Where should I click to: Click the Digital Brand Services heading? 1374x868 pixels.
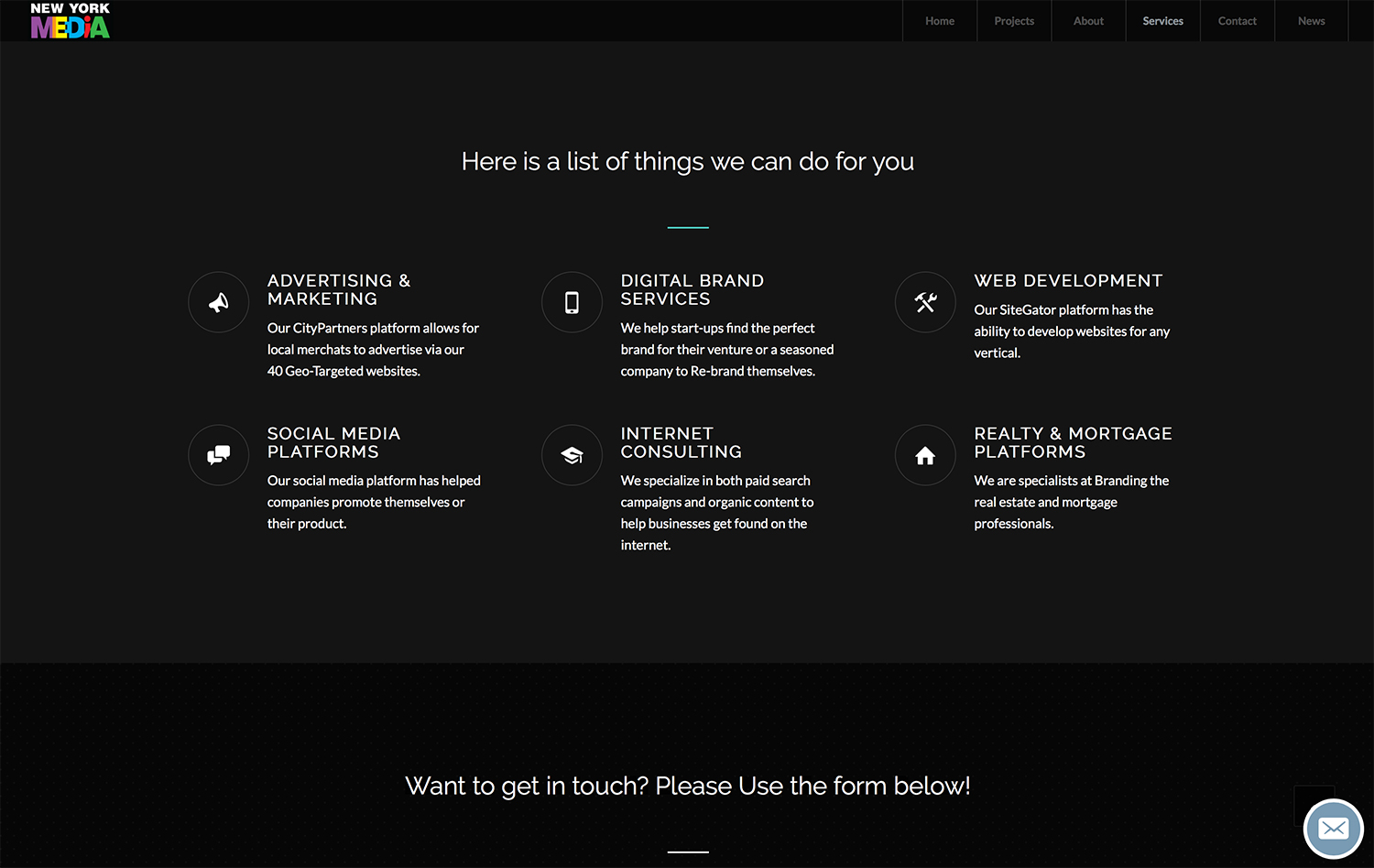tap(692, 289)
